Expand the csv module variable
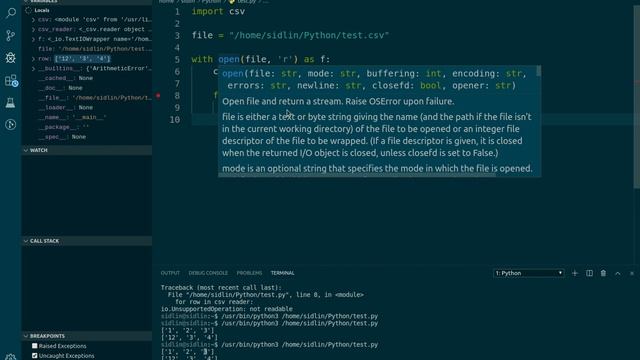Screen dimensions: 640x360 (33, 20)
